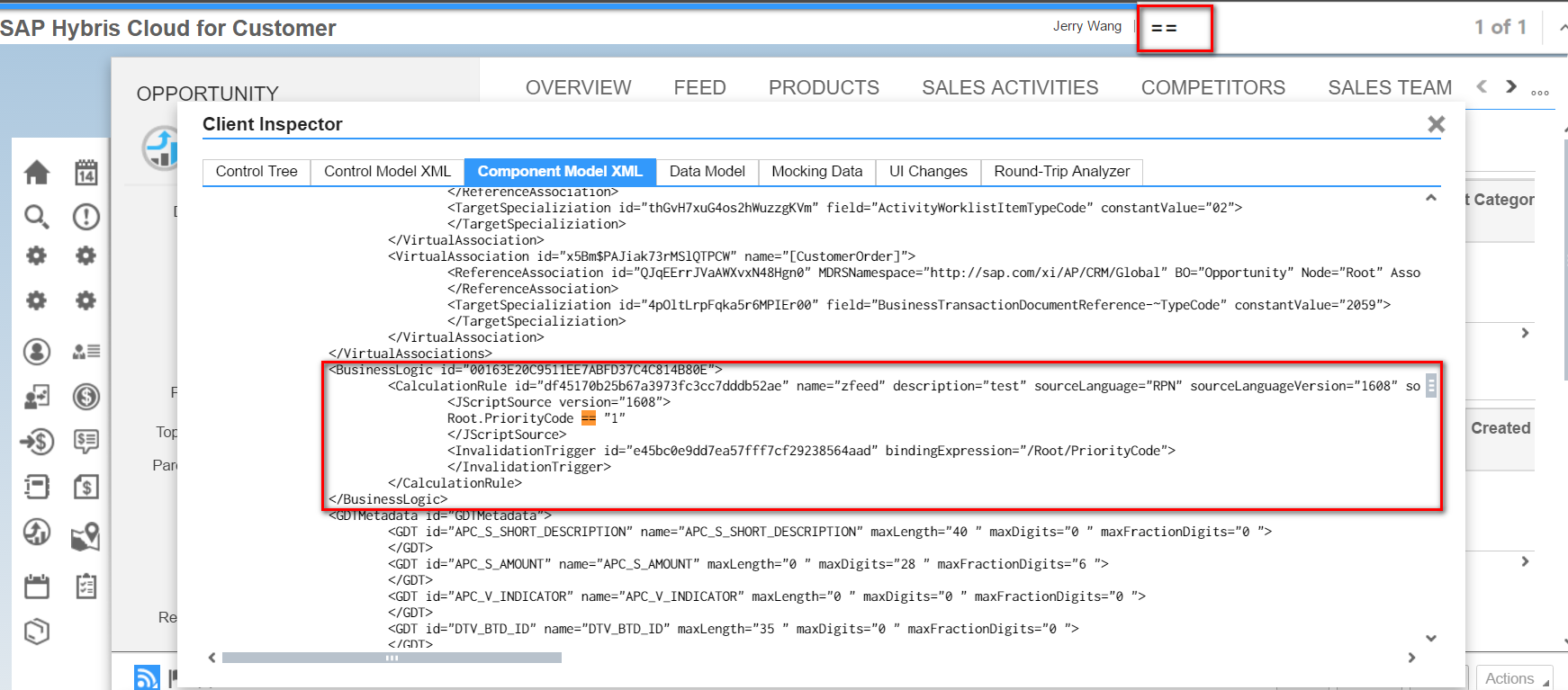
Task: Open the calendar icon showing 14
Action: point(86,172)
